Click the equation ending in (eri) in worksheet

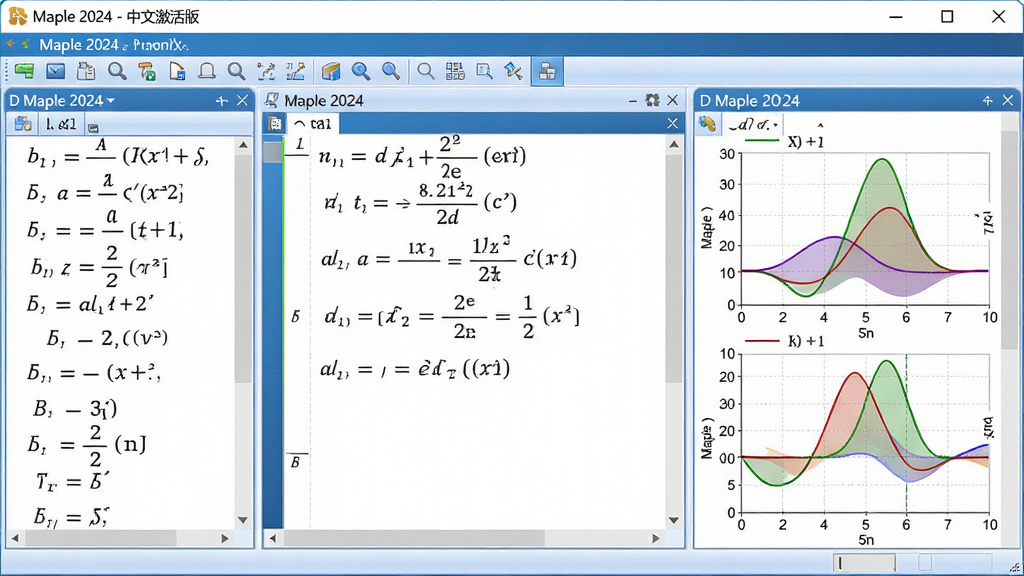[x=423, y=157]
